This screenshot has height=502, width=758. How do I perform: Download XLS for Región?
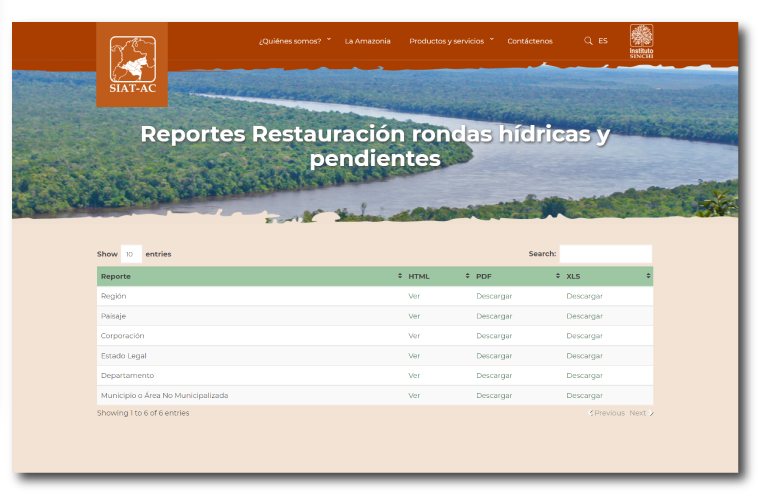584,296
